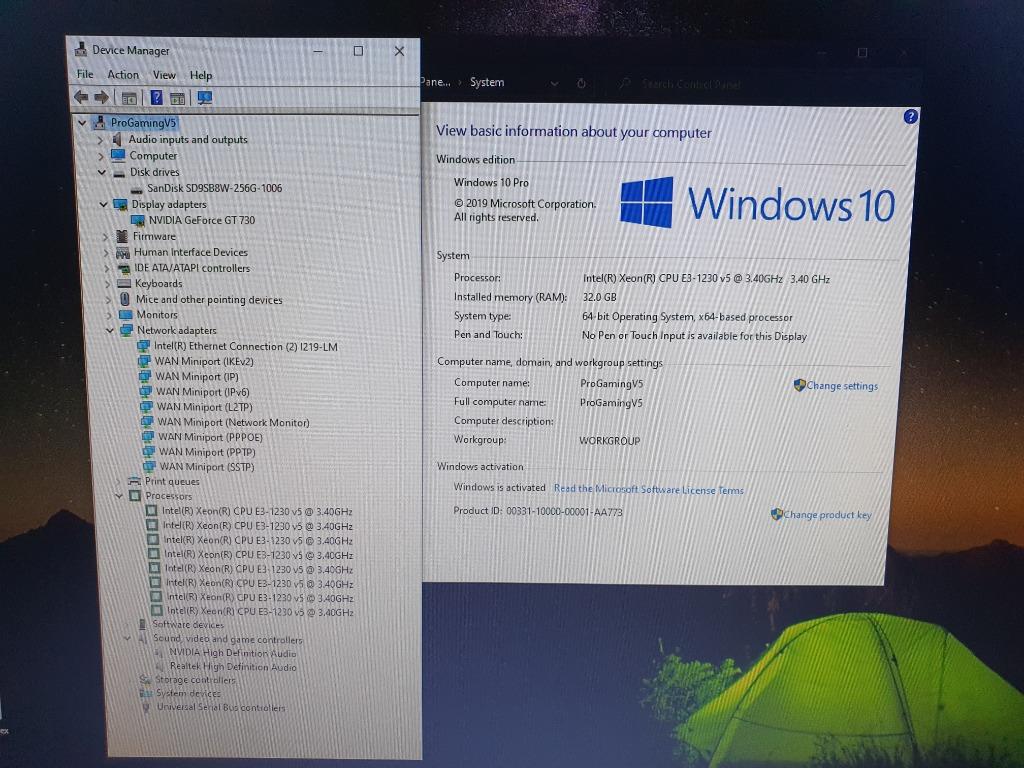
Task: Click the IDE ATA/ATAPI controllers icon
Action: point(123,268)
